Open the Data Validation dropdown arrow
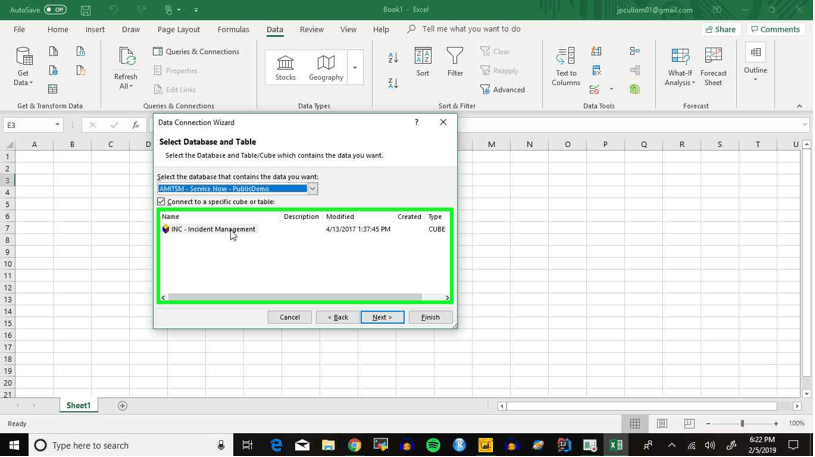The height and width of the screenshot is (457, 815). tap(611, 89)
